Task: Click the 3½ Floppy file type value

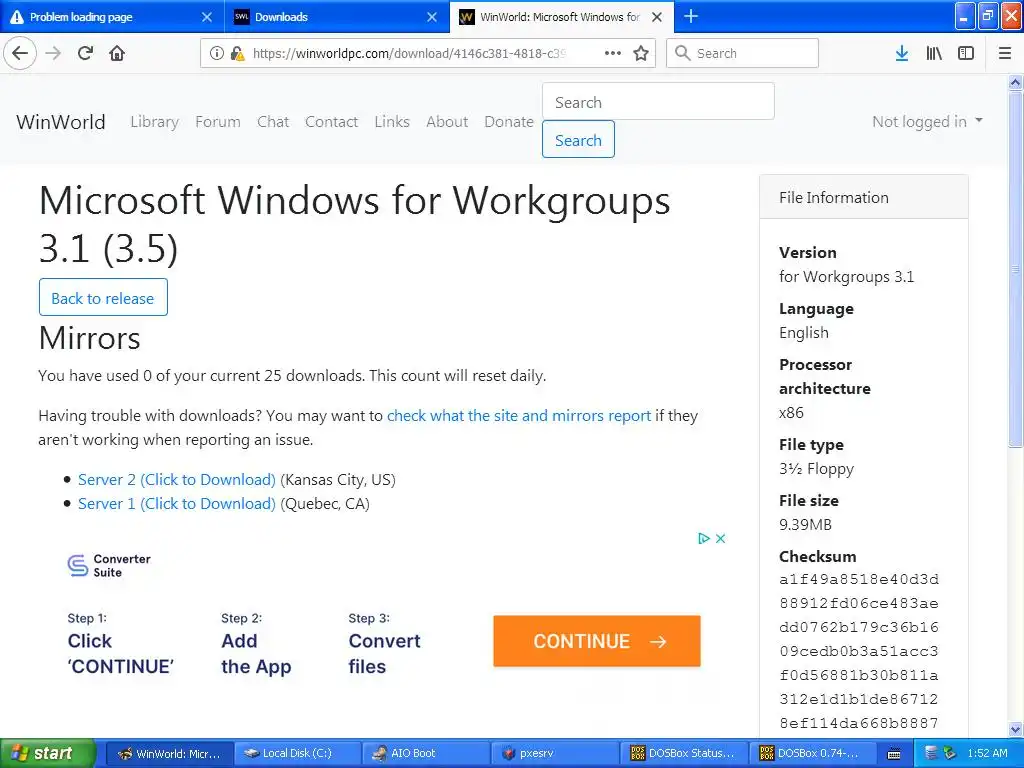Action: pos(816,469)
